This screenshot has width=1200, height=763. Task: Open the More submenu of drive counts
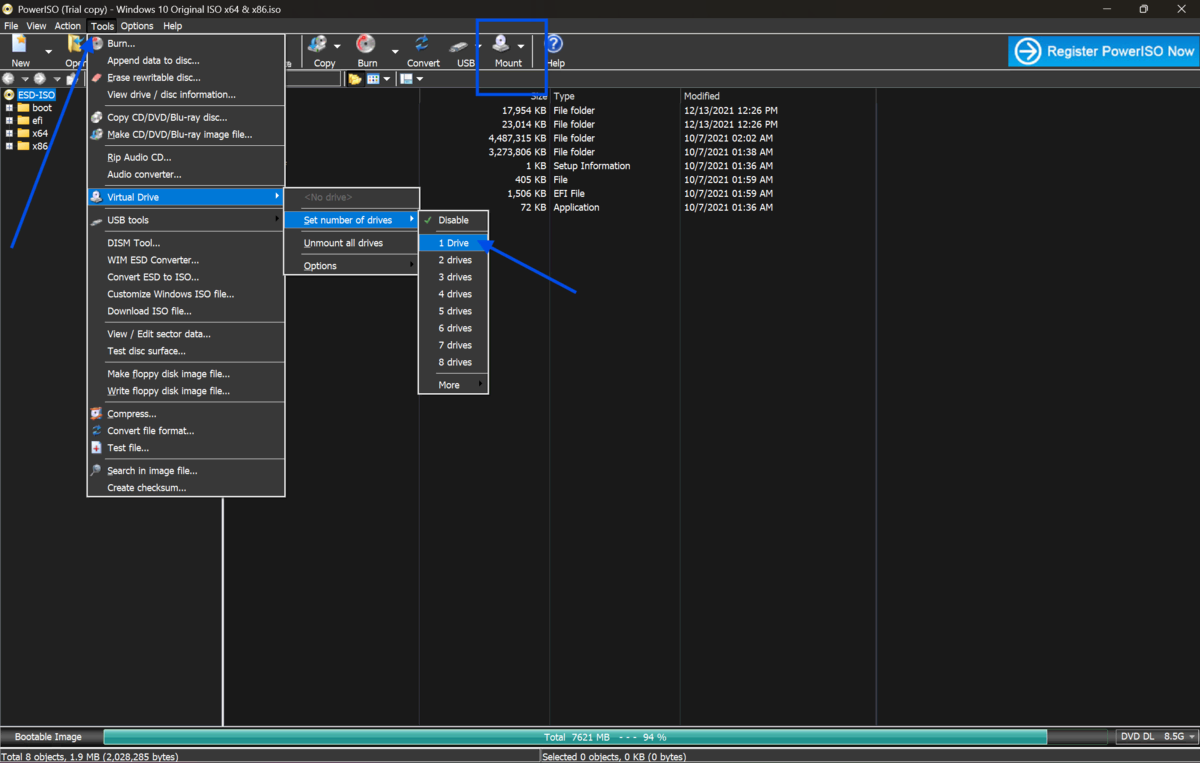point(453,385)
